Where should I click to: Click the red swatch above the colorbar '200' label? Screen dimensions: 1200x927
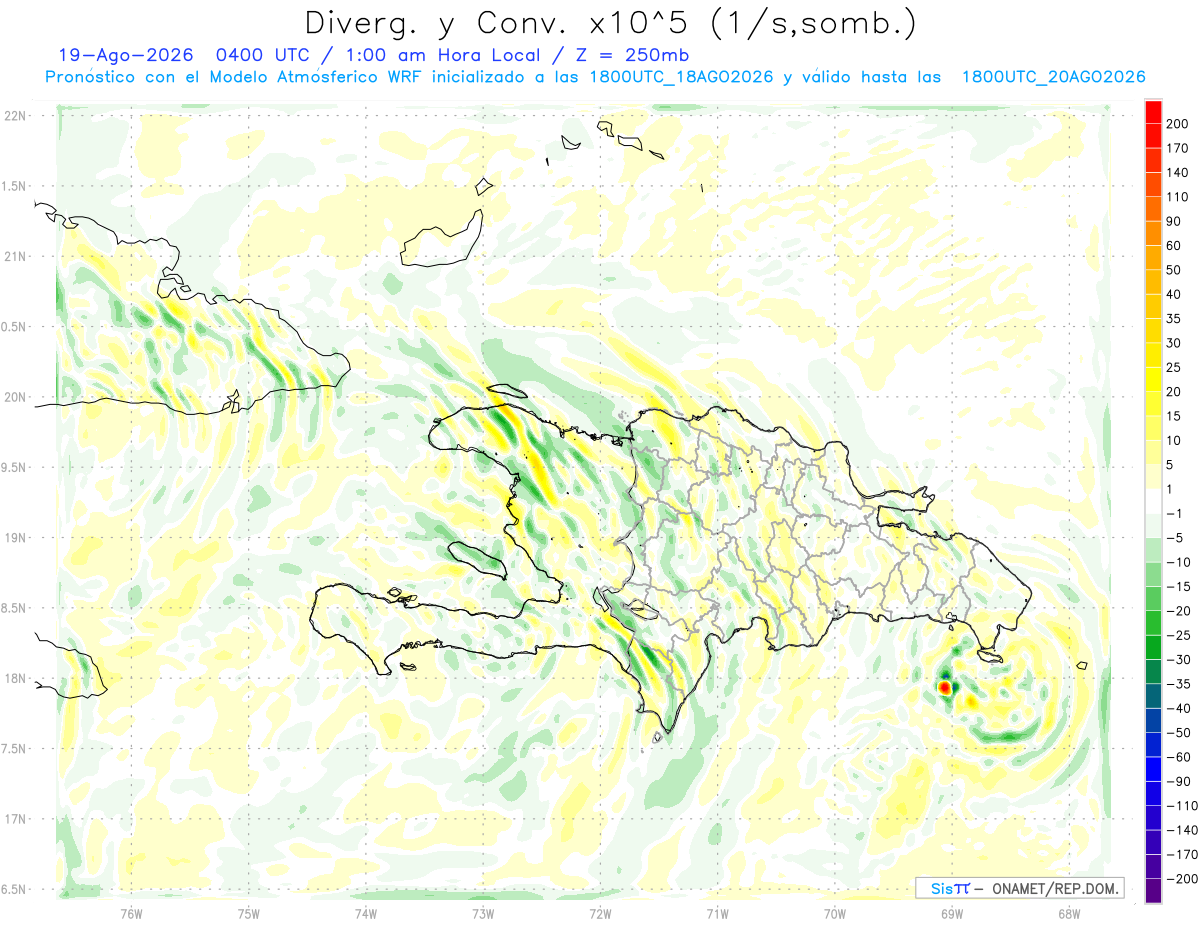[x=1154, y=112]
